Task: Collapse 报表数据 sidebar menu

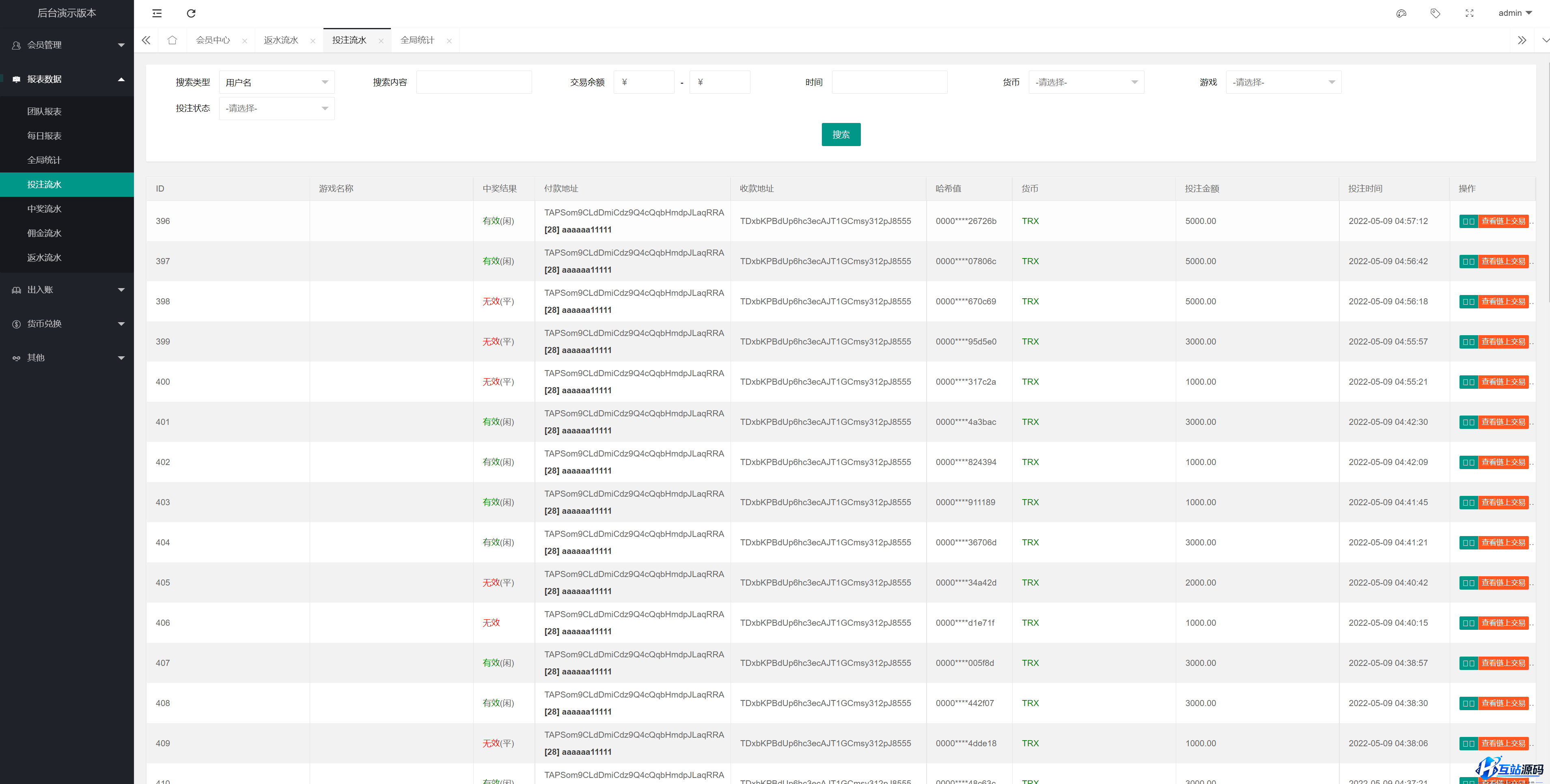Action: coord(67,80)
